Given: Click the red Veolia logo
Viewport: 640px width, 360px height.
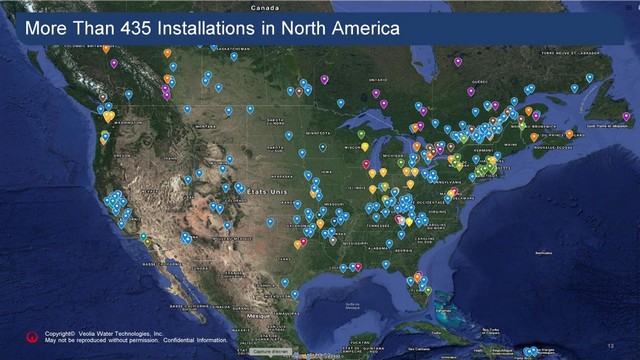Looking at the screenshot, I should (x=32, y=337).
